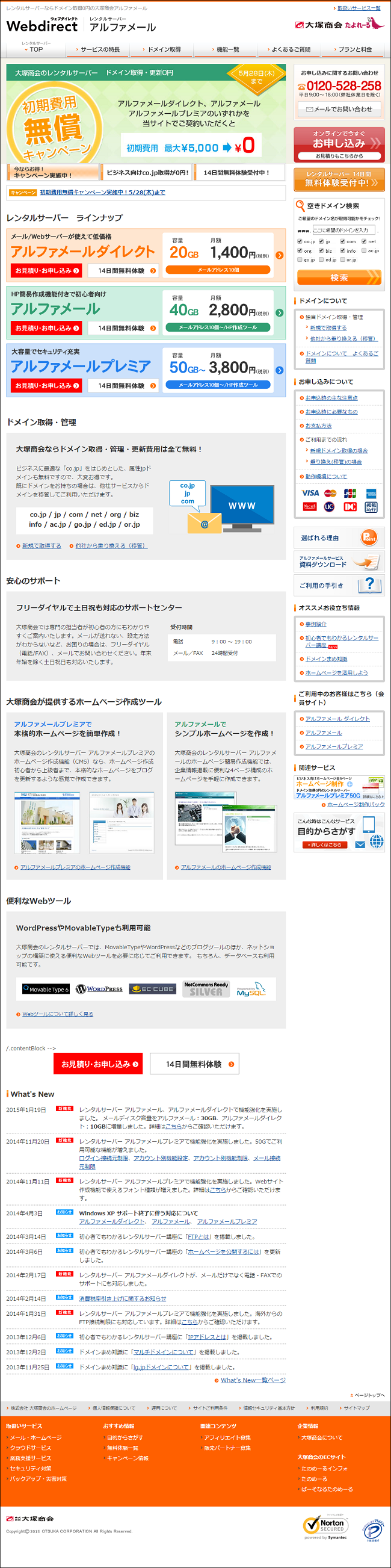Viewport: 391px width, 1568px height.
Task: Click the Webdirect logo in the header
Action: 42,24
